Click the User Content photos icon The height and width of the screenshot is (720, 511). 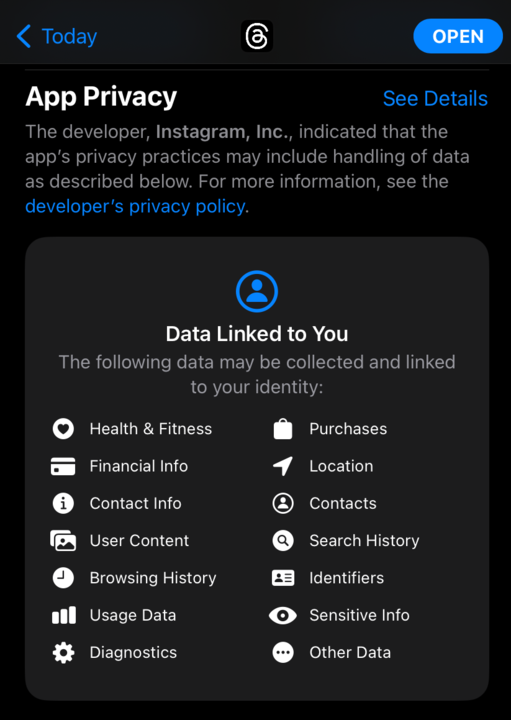click(x=63, y=540)
